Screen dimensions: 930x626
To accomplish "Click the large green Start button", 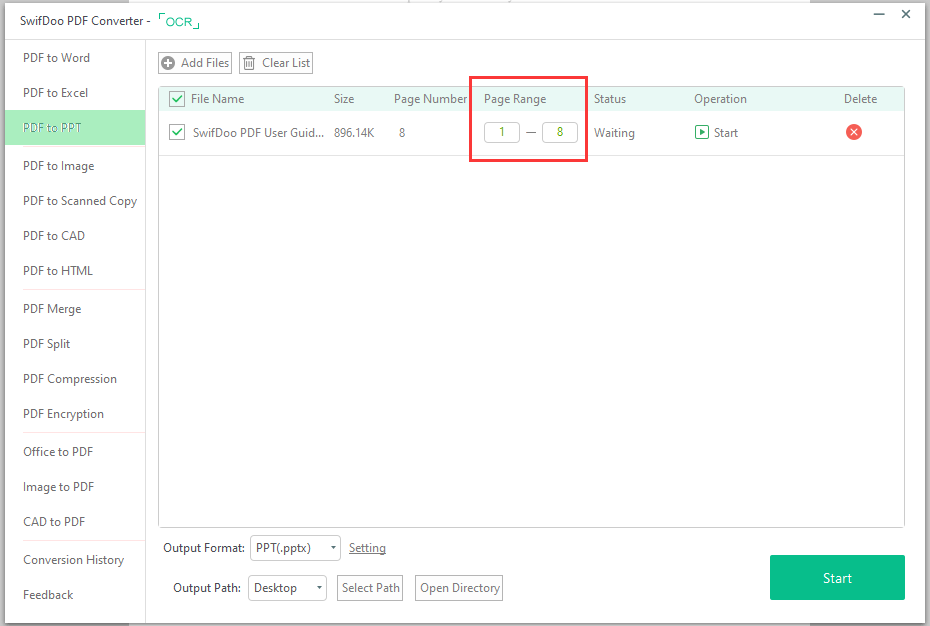I will tap(837, 577).
